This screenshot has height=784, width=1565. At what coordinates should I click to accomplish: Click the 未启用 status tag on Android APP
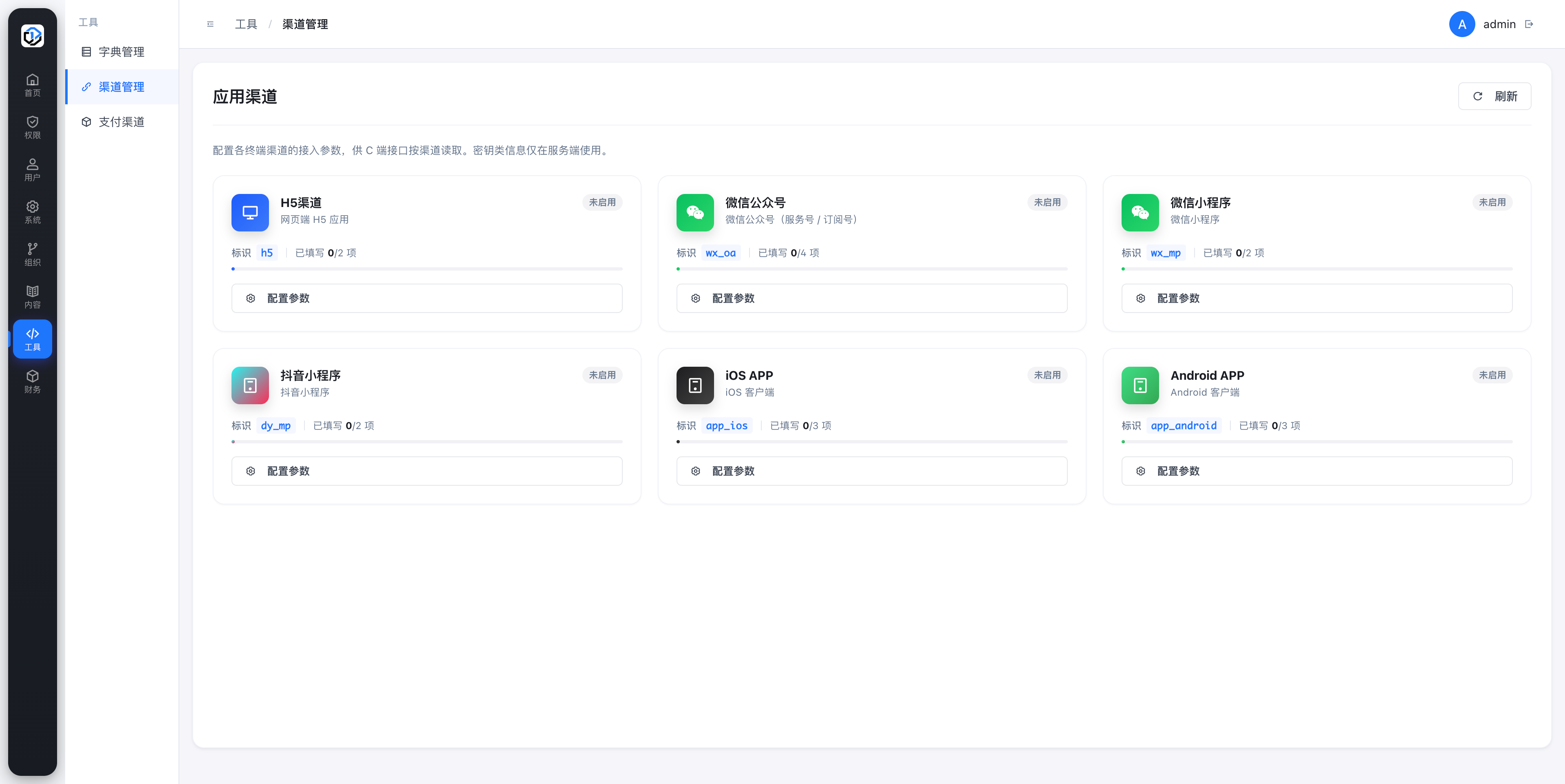coord(1492,375)
